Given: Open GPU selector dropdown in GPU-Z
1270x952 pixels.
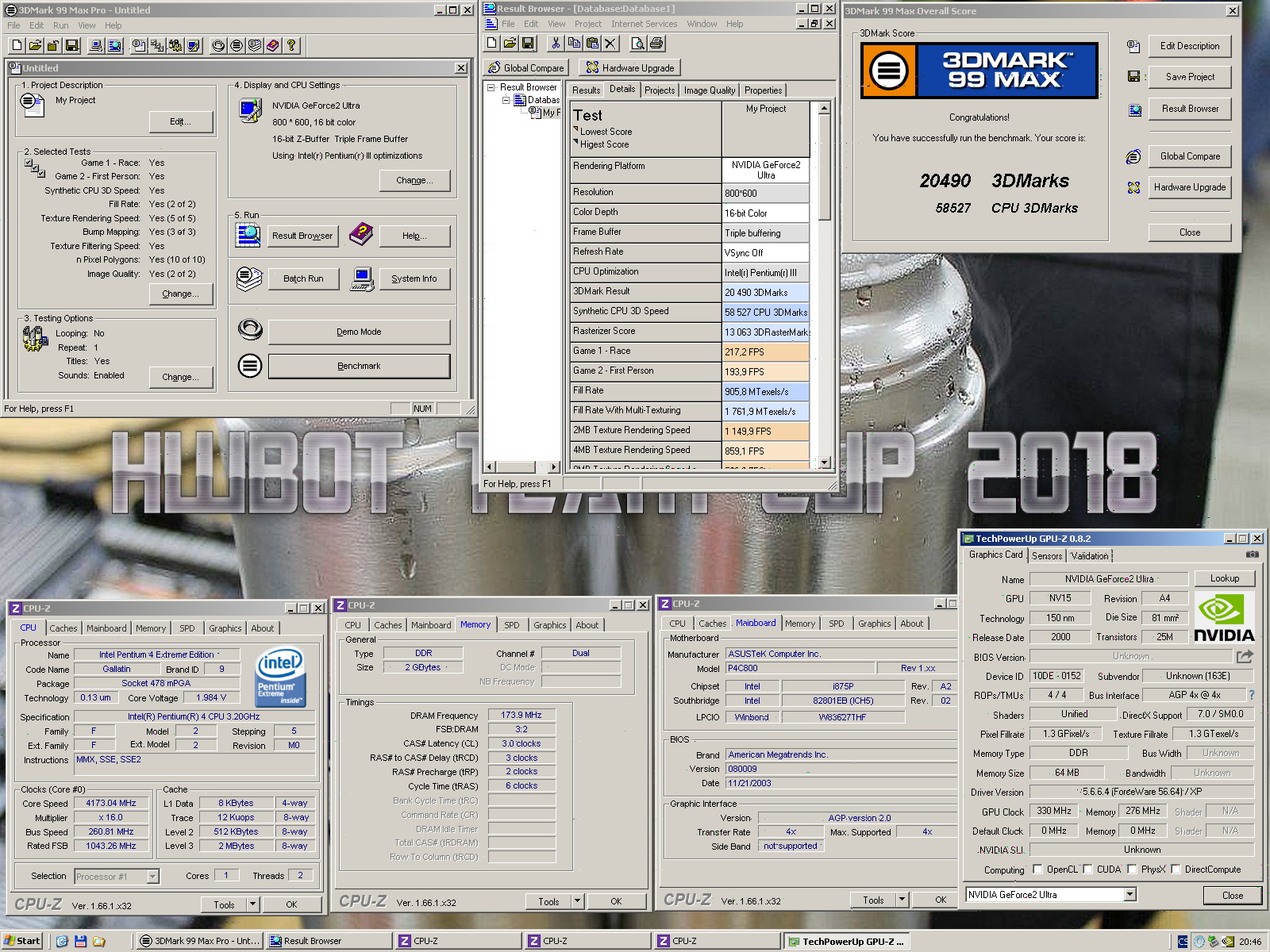Looking at the screenshot, I should click(1130, 894).
